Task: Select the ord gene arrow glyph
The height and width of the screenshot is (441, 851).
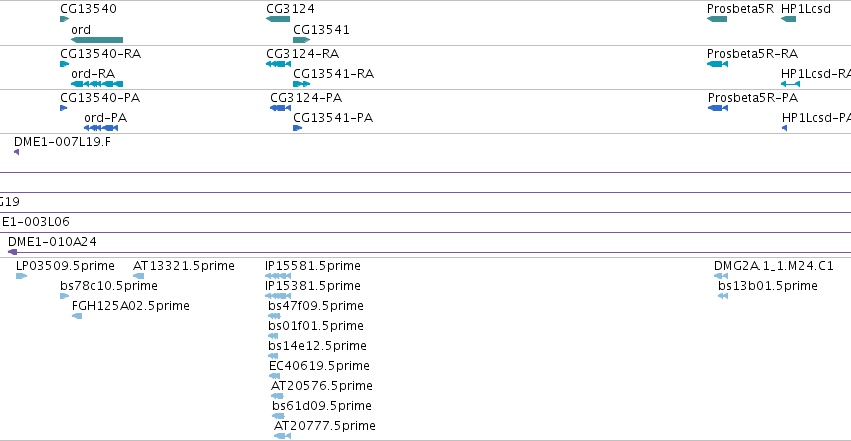Action: tap(97, 40)
